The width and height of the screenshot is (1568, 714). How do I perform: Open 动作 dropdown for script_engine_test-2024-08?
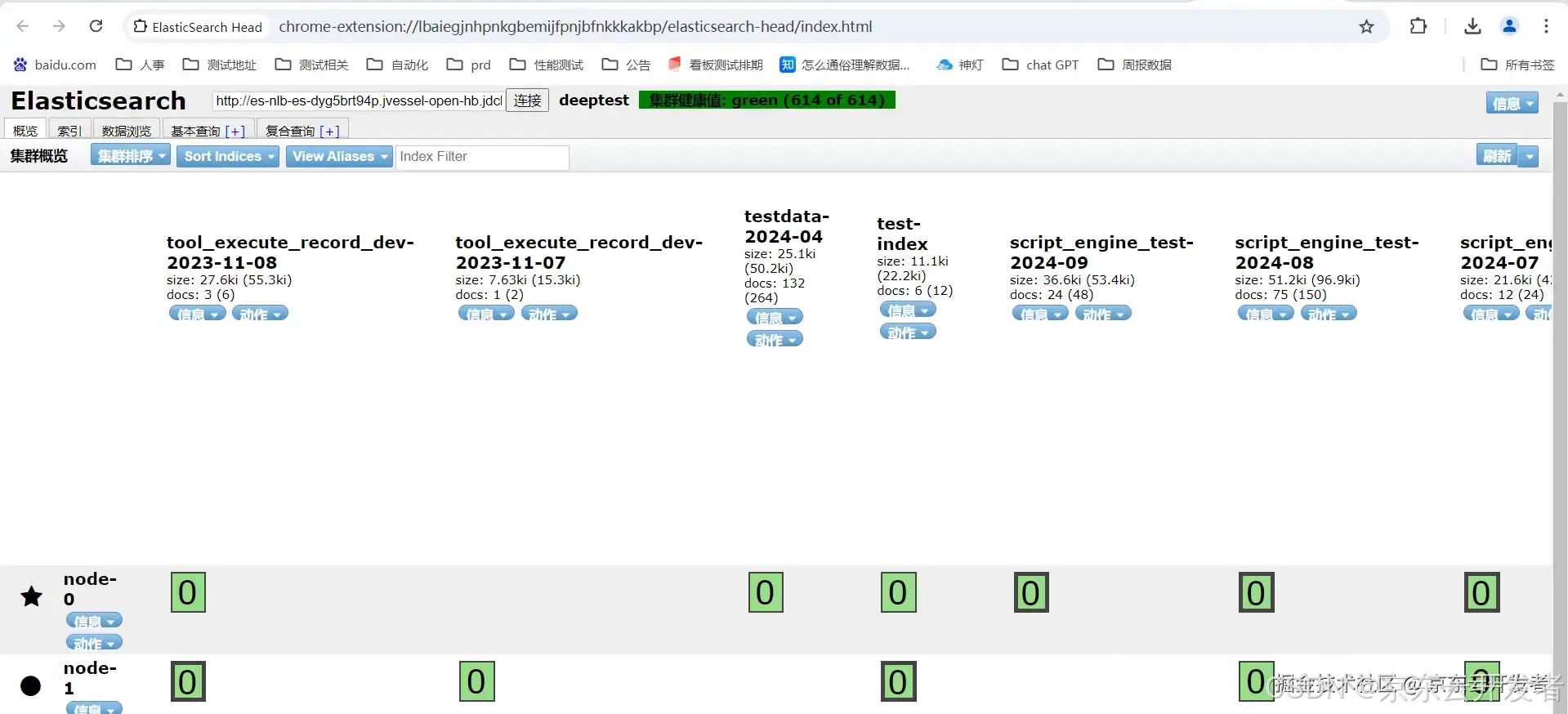click(1329, 314)
